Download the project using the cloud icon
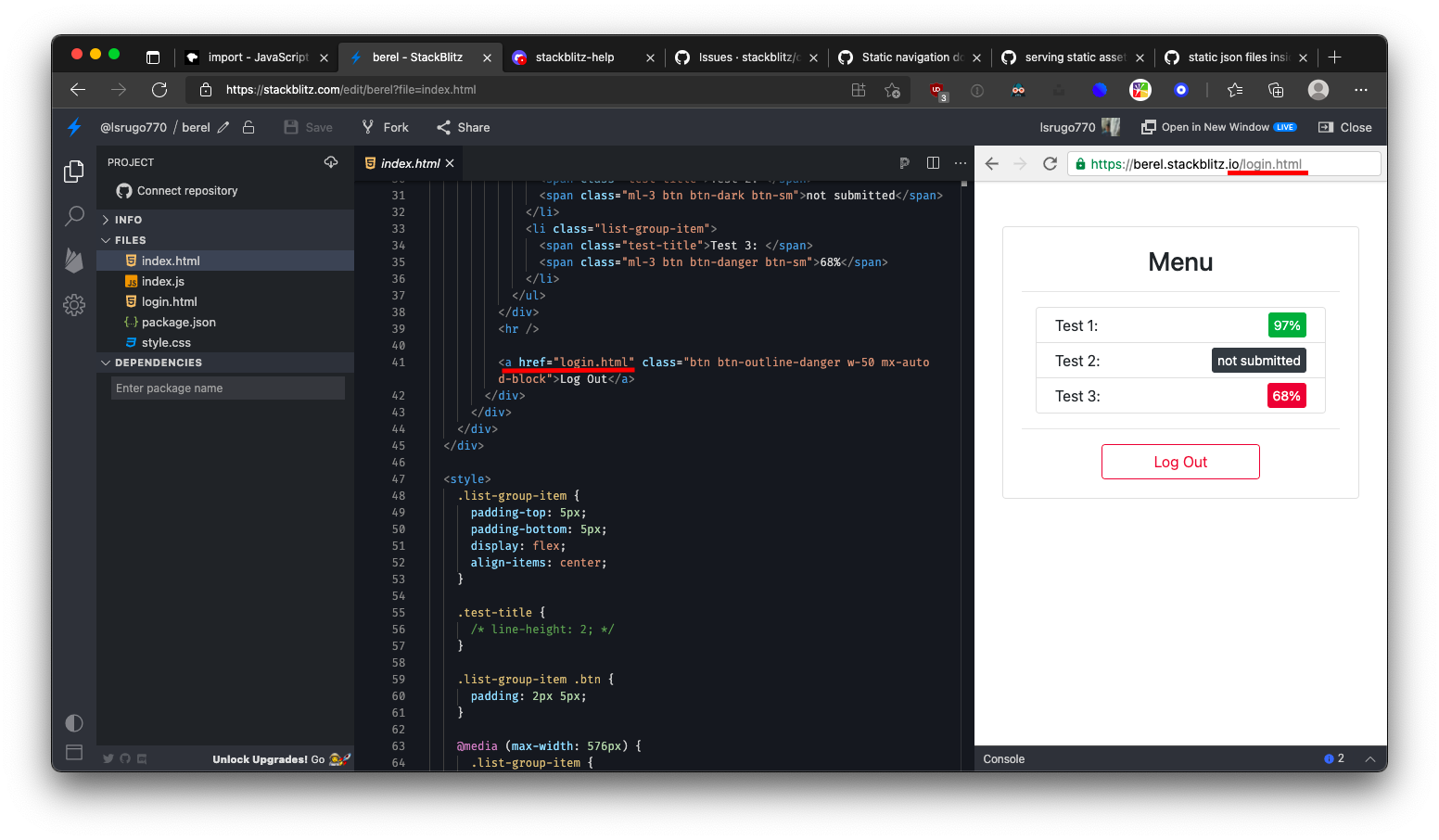Image resolution: width=1439 pixels, height=840 pixels. click(331, 161)
